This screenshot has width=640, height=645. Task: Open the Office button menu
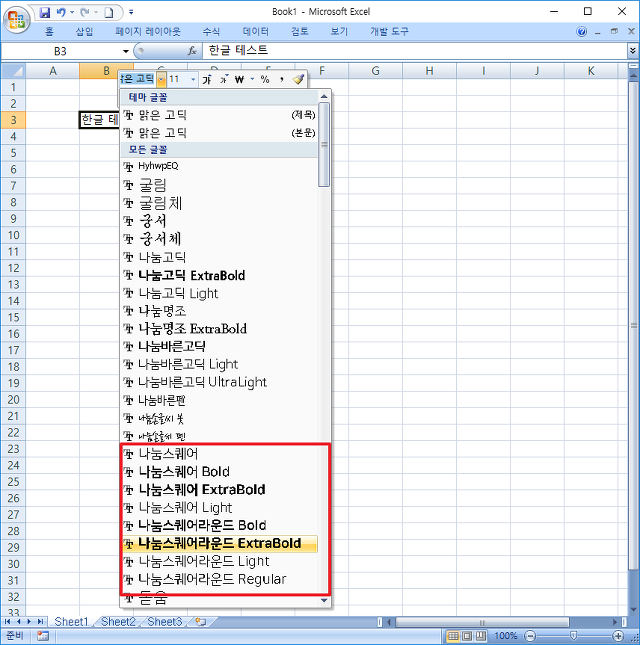(16, 19)
